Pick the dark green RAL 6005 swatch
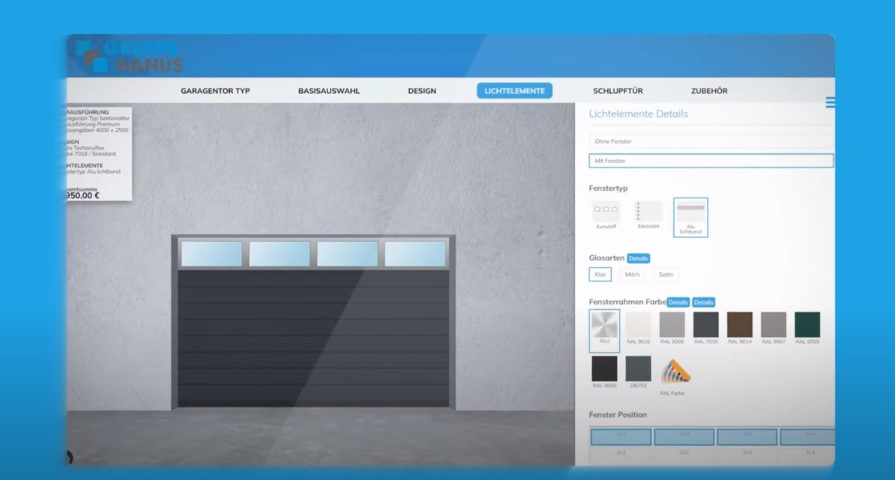This screenshot has height=480, width=895. [x=807, y=325]
